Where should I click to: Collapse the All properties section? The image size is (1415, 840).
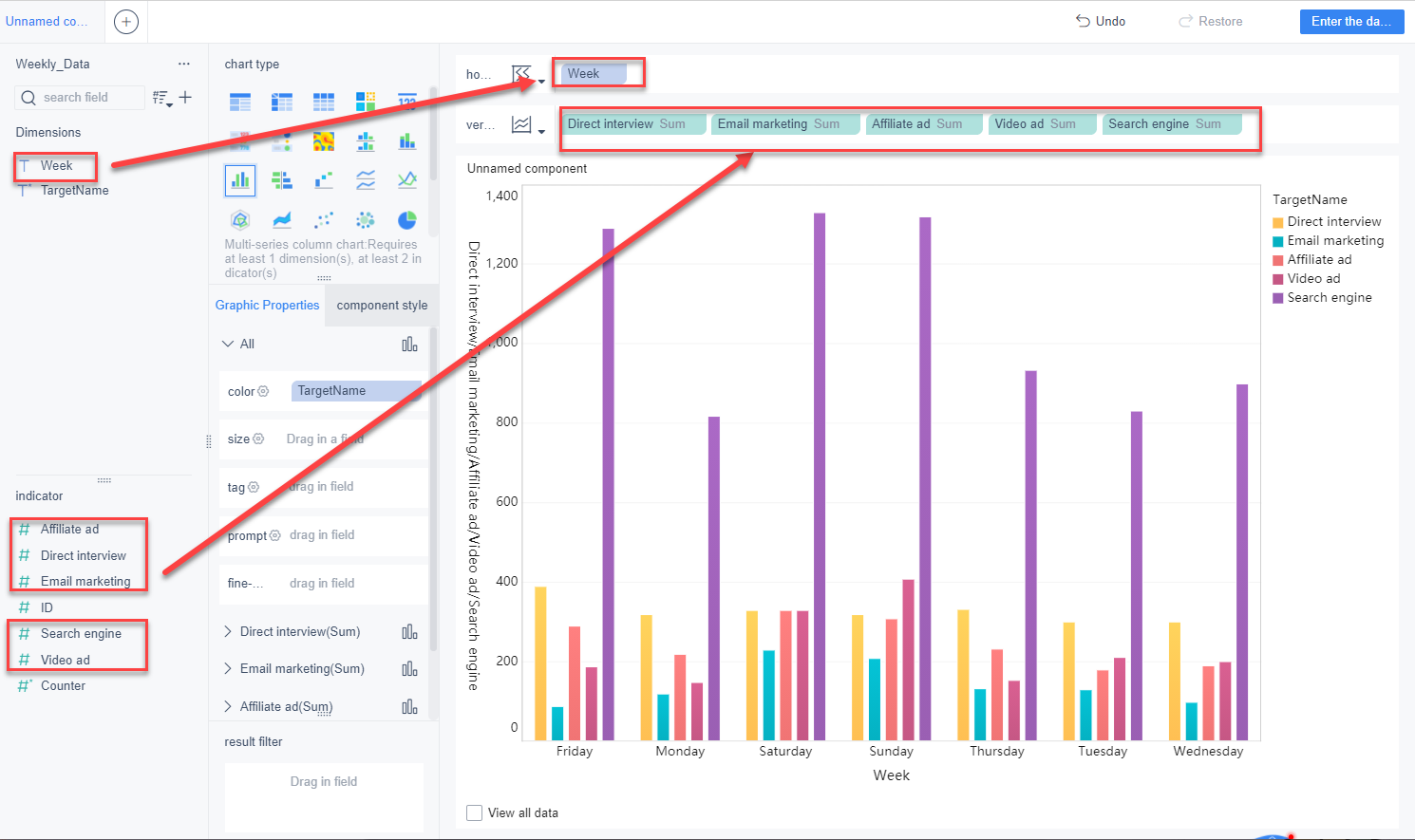click(228, 344)
